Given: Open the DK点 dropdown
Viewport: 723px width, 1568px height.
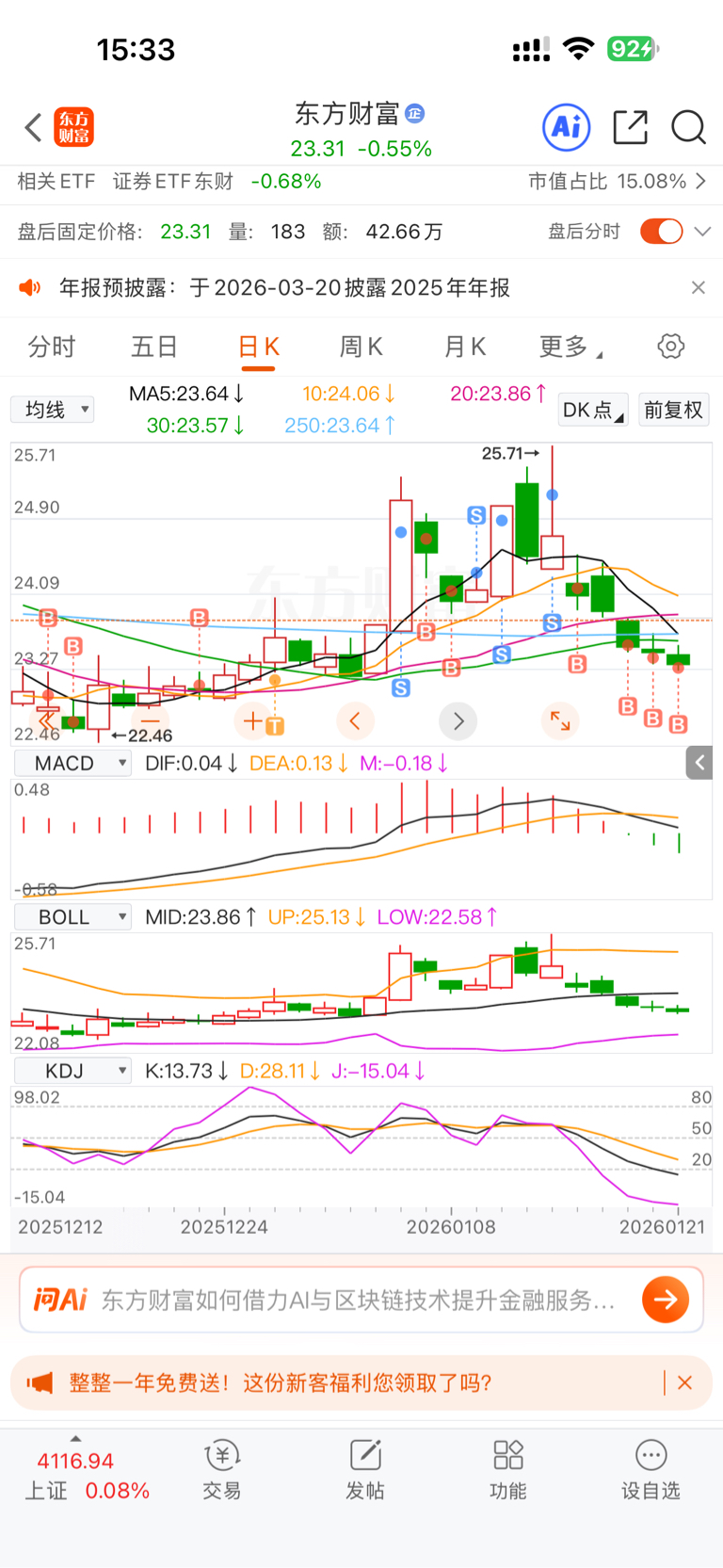Looking at the screenshot, I should pyautogui.click(x=593, y=410).
